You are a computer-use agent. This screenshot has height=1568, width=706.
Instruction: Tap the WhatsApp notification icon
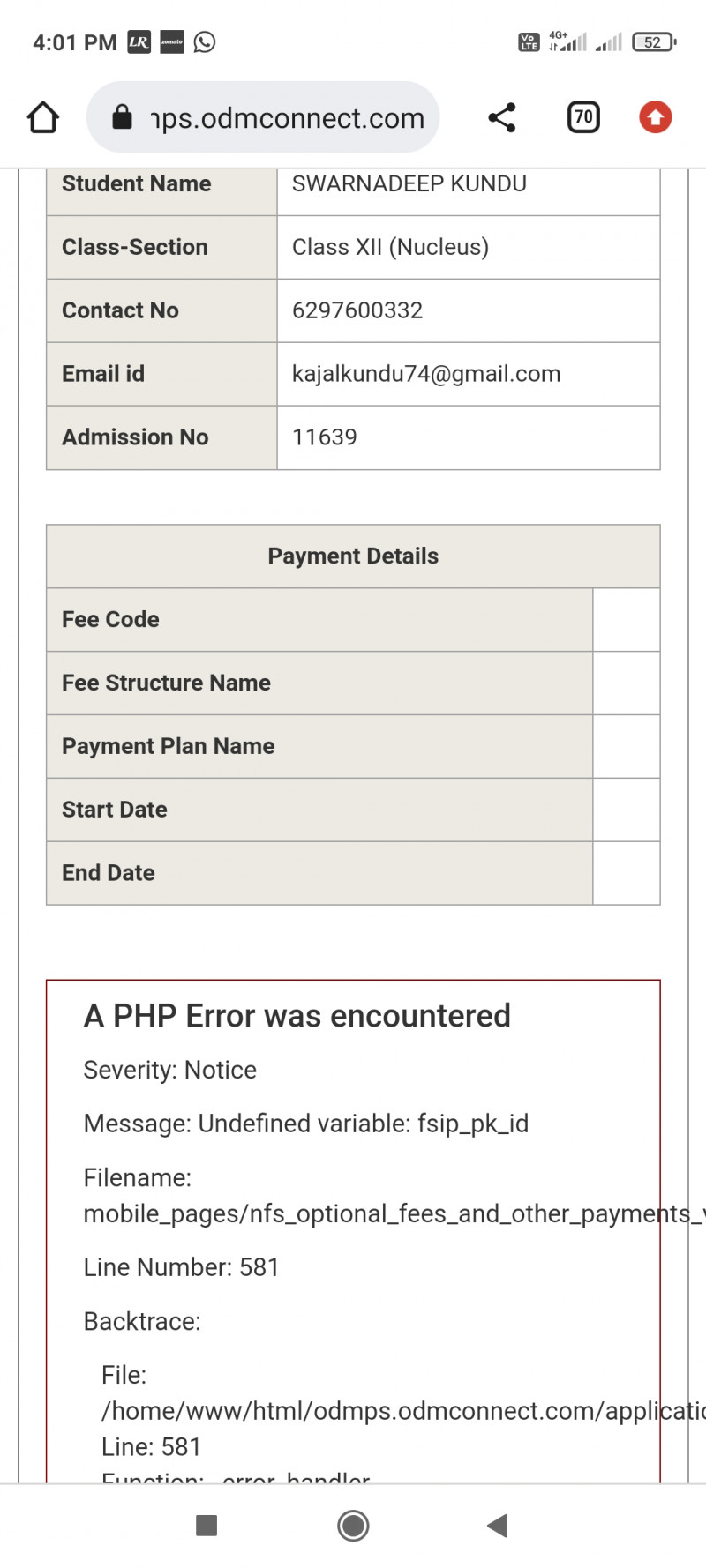205,41
